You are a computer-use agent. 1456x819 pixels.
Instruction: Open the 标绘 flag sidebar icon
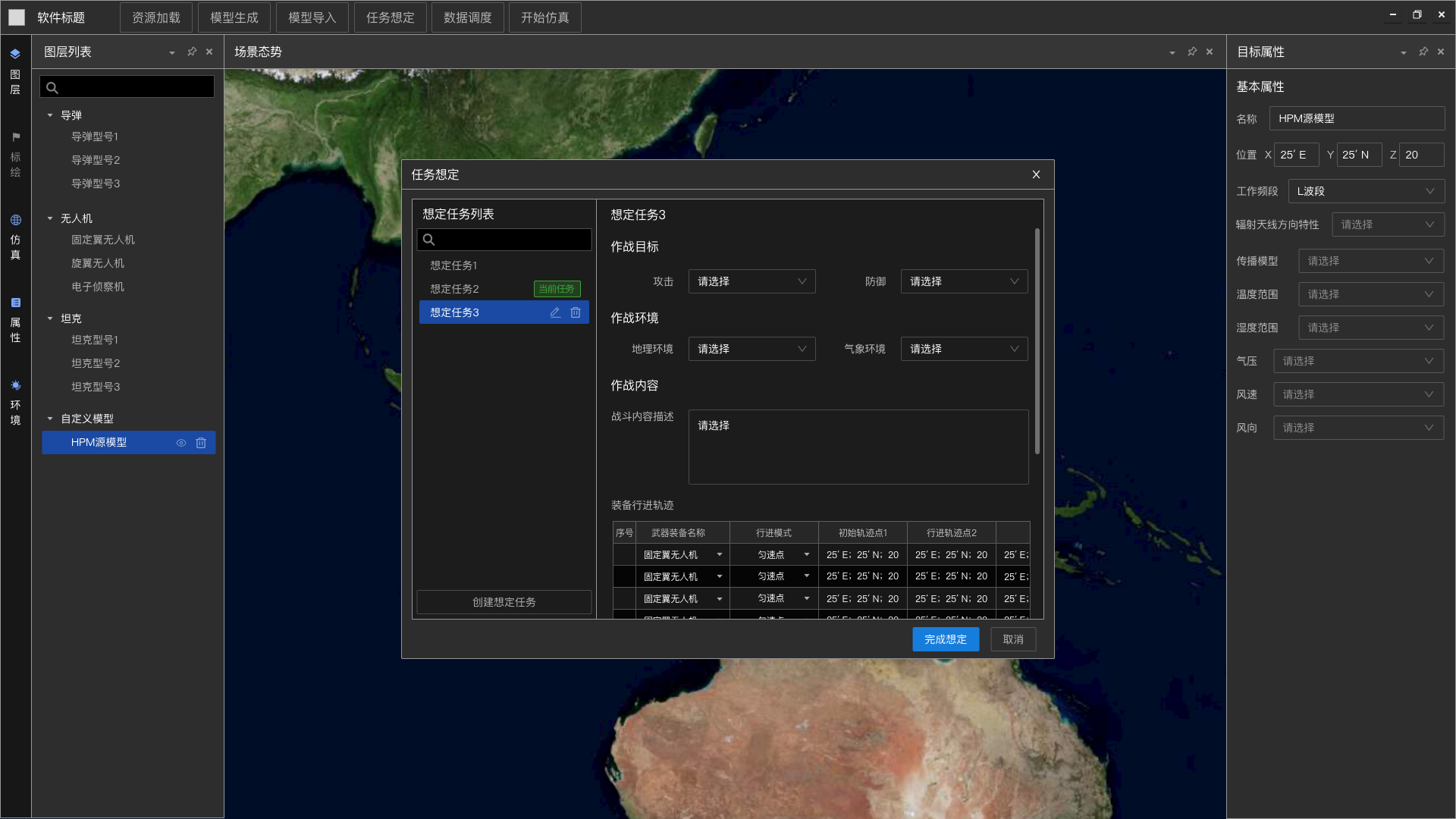[15, 137]
